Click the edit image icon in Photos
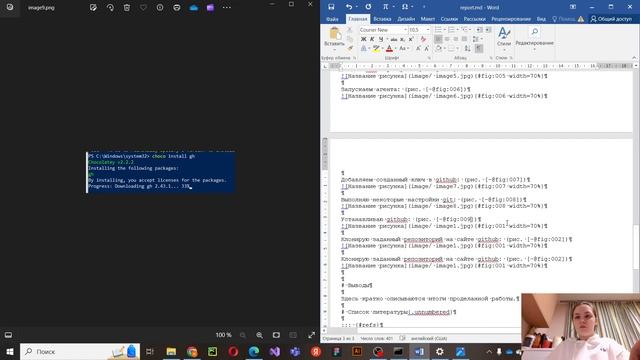640x360 pixels. click(x=93, y=7)
